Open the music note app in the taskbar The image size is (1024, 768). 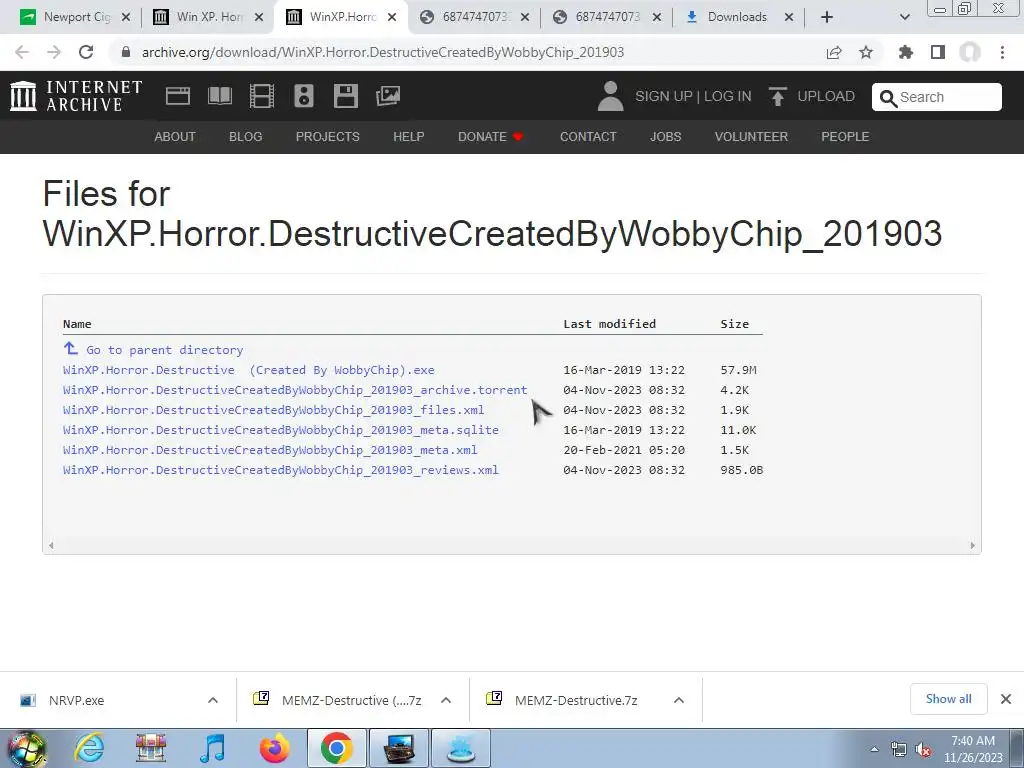212,749
